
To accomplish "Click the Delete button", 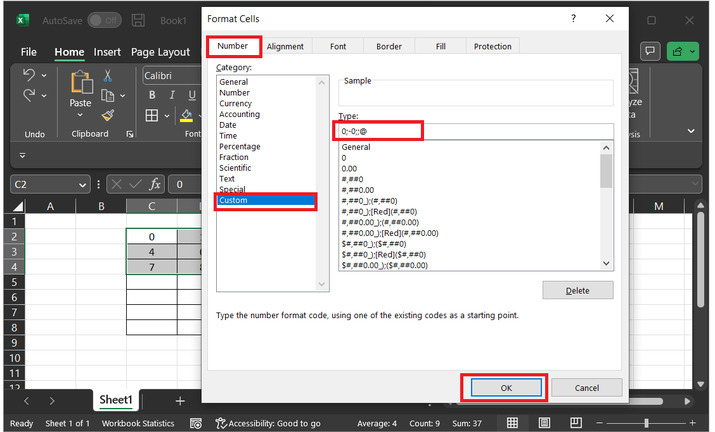I will click(577, 290).
